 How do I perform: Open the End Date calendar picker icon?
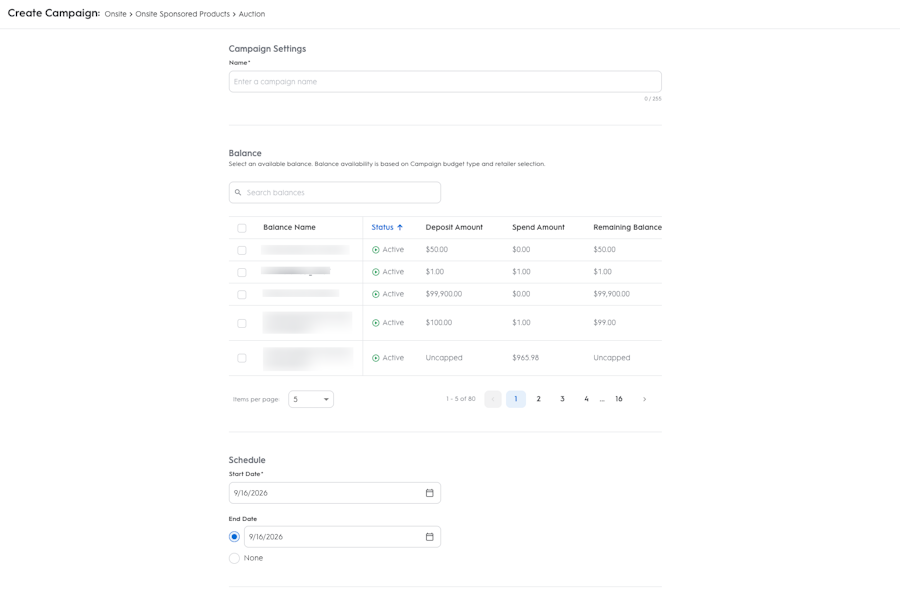pyautogui.click(x=429, y=537)
